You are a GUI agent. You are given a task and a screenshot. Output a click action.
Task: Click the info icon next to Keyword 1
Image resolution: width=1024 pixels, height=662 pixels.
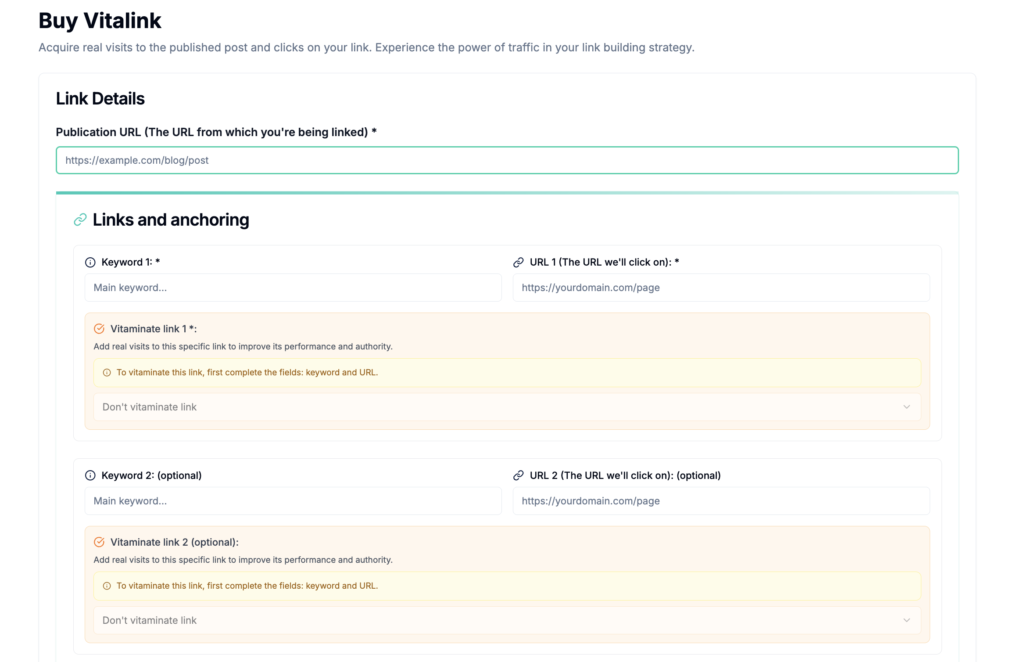90,262
